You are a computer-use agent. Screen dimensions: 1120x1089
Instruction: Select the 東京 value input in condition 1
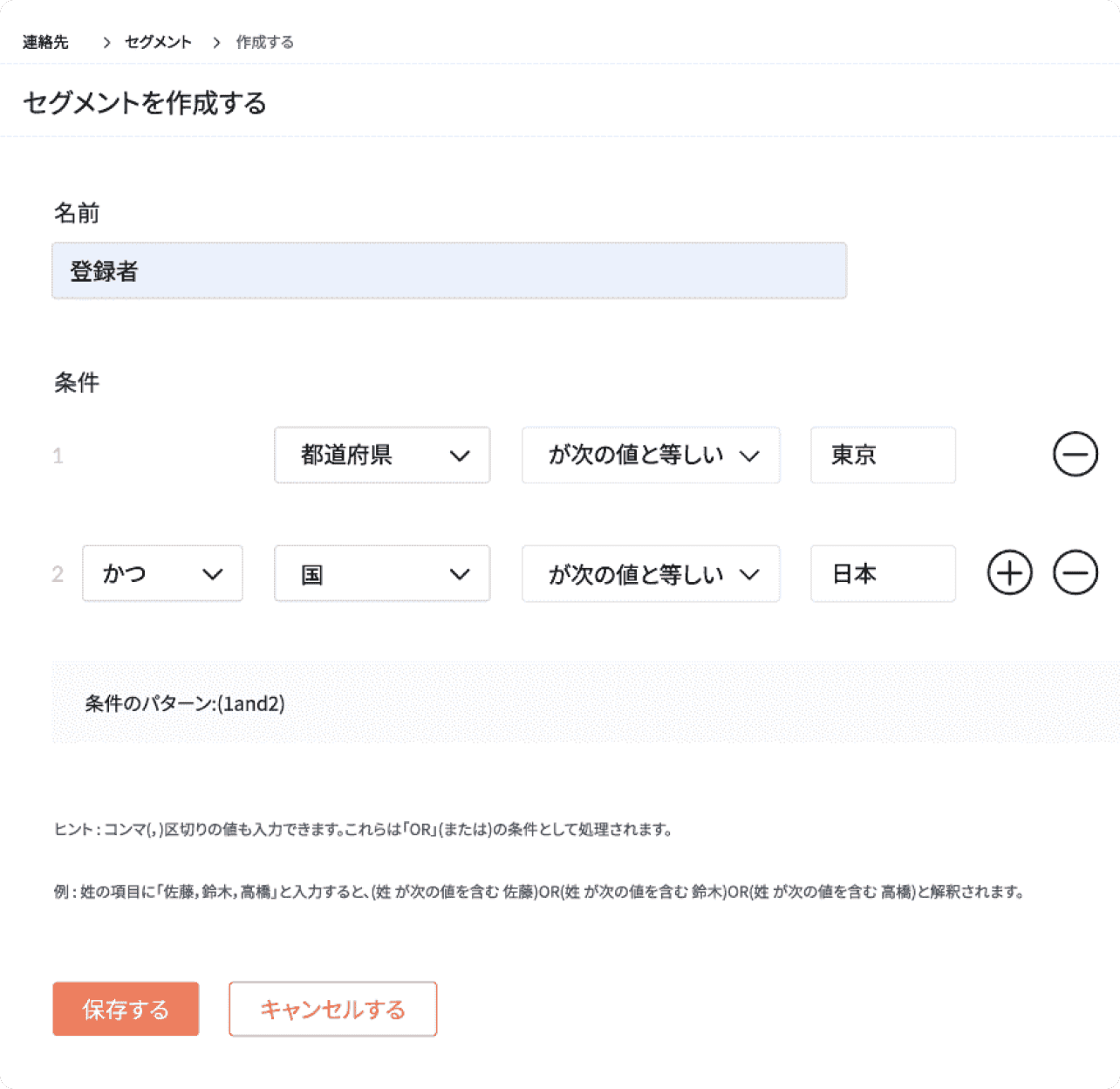click(883, 455)
